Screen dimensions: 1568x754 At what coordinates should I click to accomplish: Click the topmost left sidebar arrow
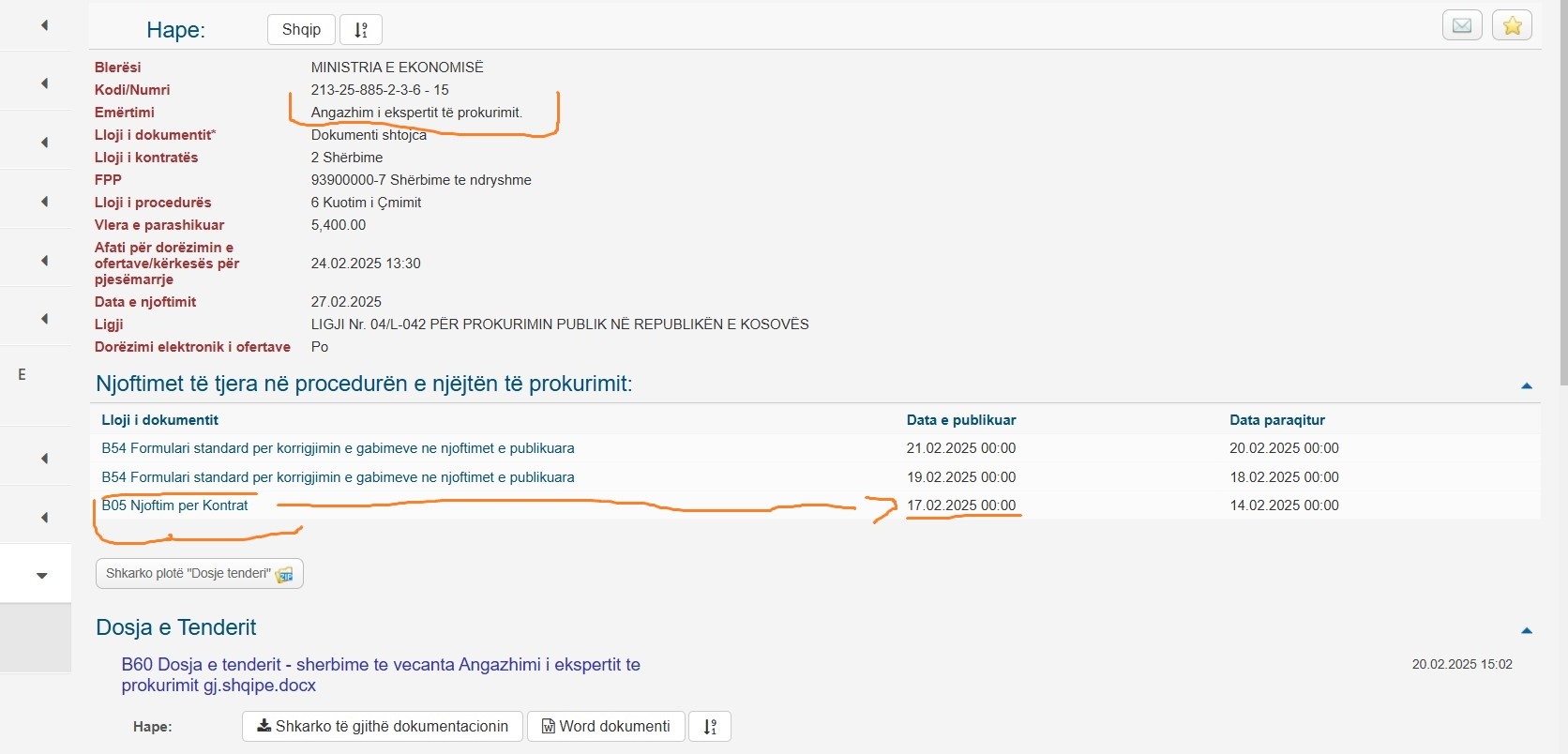pyautogui.click(x=43, y=25)
